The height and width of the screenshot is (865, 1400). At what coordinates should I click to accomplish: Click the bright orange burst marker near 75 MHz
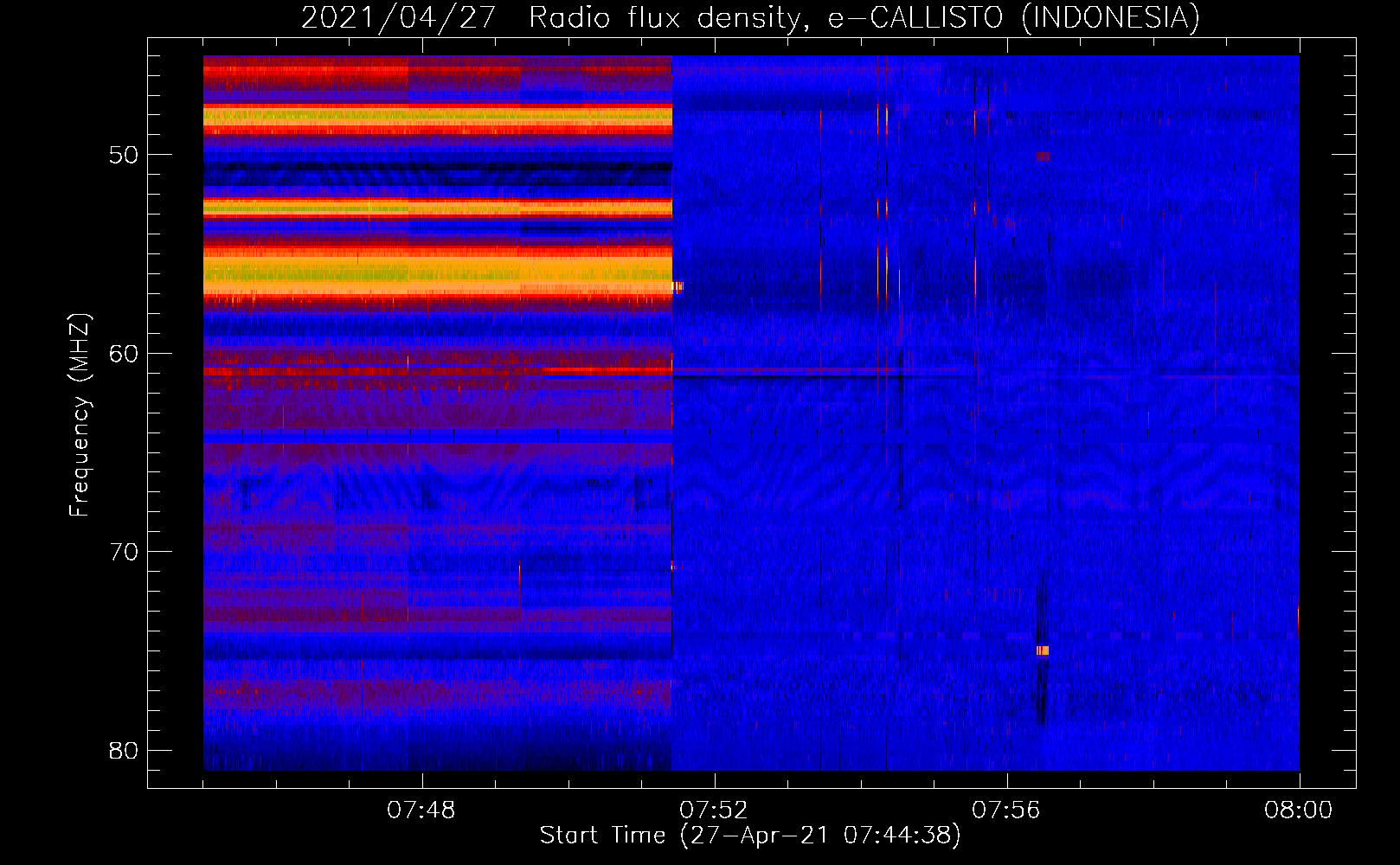click(x=1043, y=650)
